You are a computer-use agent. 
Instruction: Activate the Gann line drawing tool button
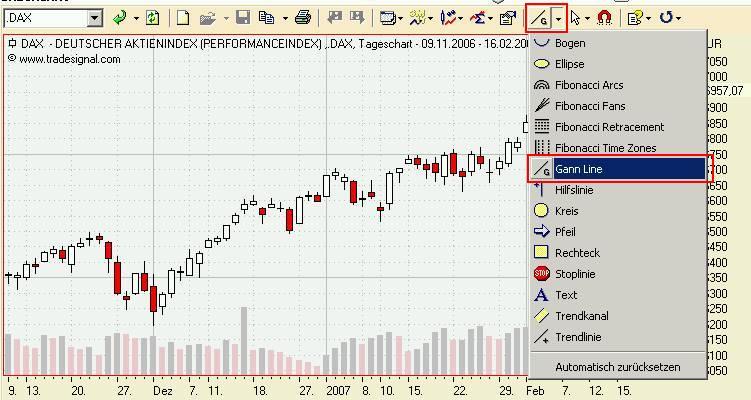(x=540, y=19)
